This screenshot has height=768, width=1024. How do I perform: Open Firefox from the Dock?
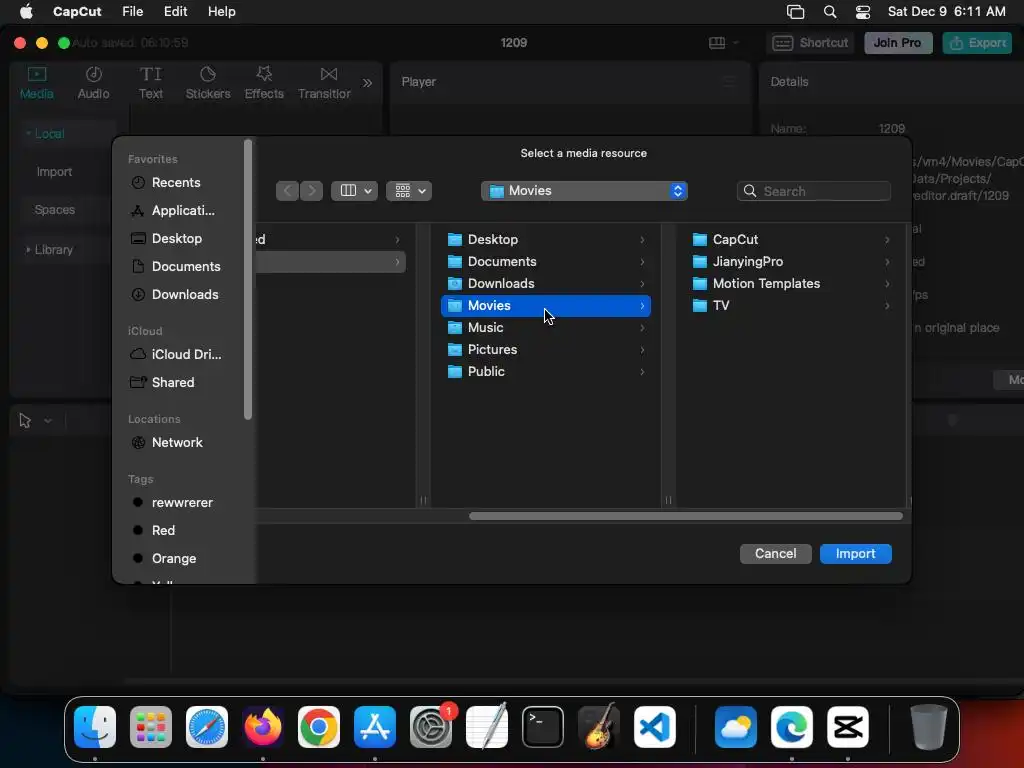(263, 727)
